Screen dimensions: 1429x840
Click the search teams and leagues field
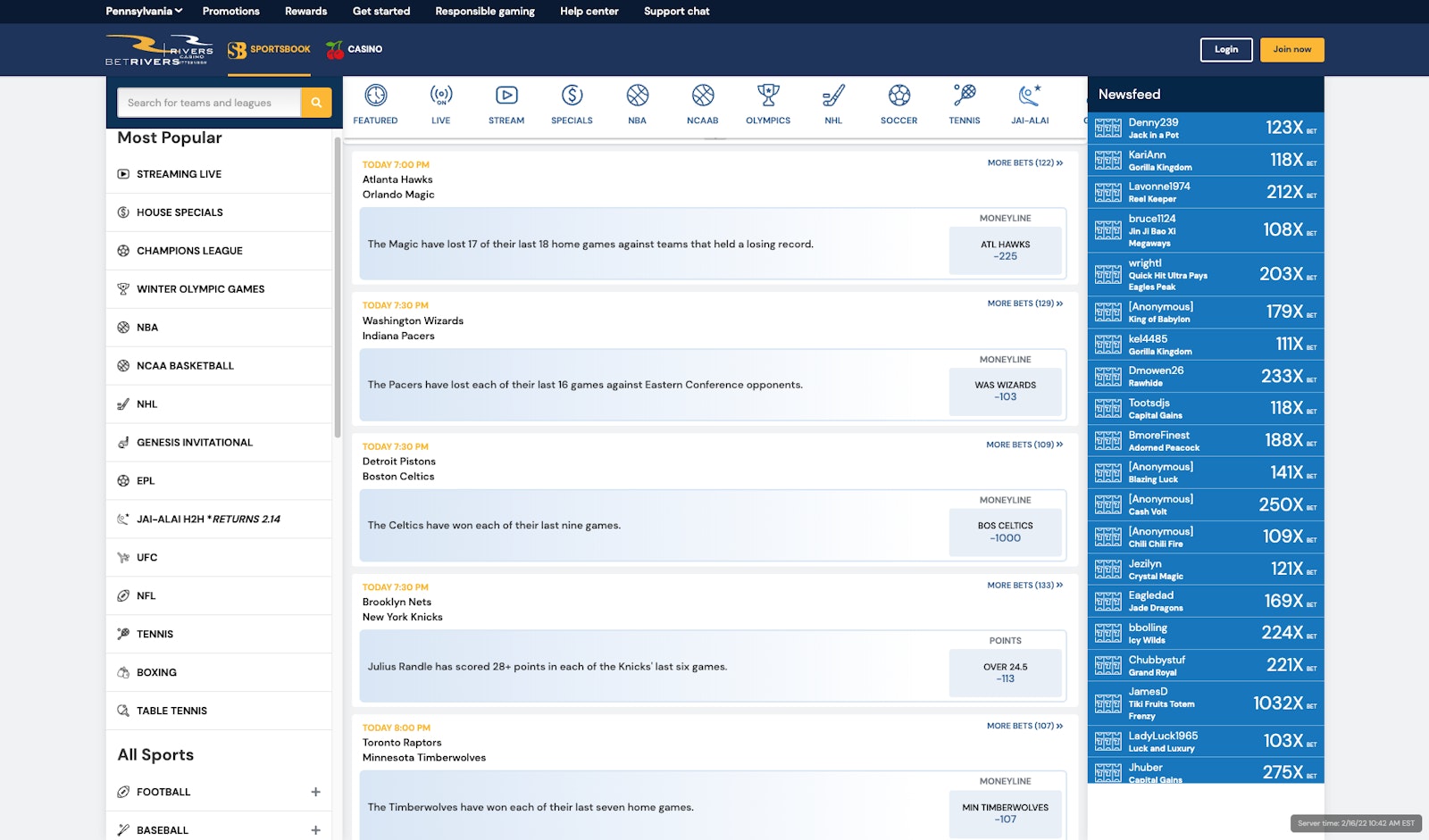[209, 103]
